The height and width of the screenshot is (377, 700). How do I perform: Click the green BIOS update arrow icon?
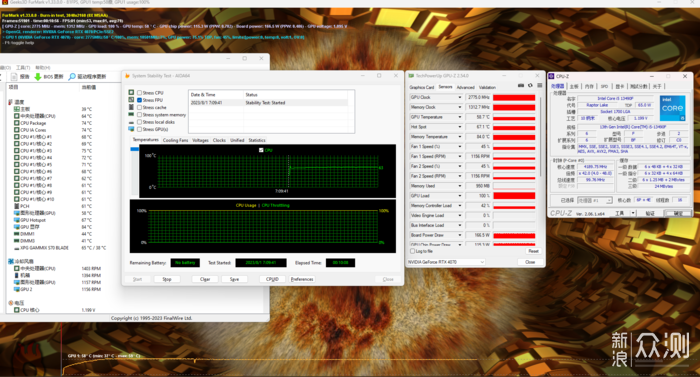coord(38,77)
